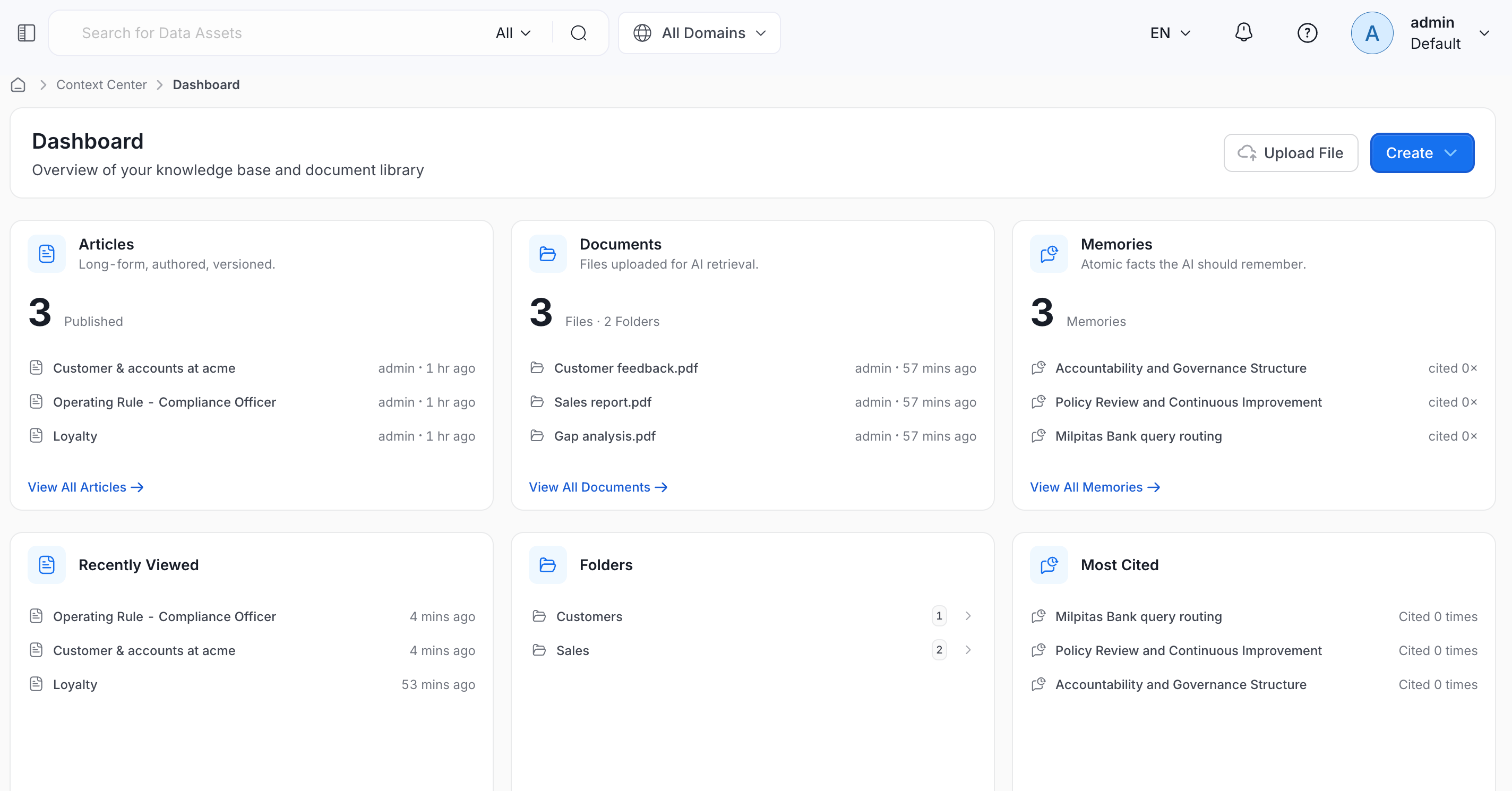Image resolution: width=1512 pixels, height=791 pixels.
Task: Click the Memories card icon
Action: (1049, 254)
